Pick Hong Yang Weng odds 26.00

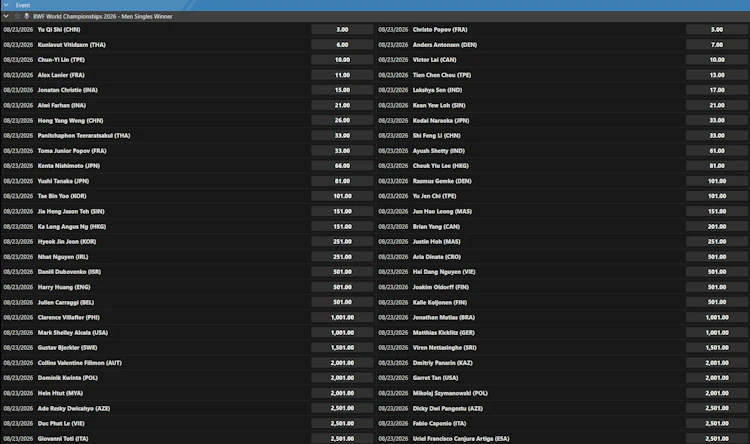click(342, 121)
